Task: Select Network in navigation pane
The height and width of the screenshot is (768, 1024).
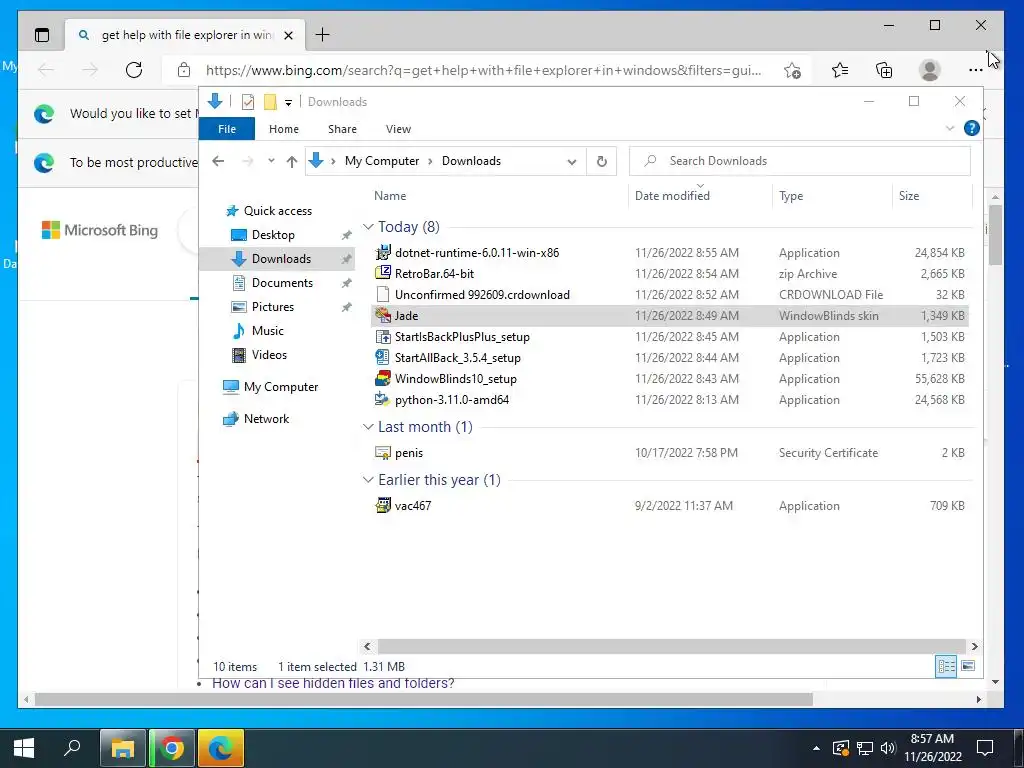Action: pos(266,419)
